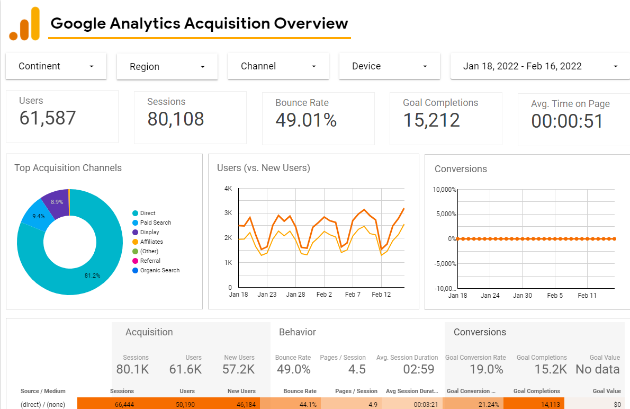Select the Users 61,587 scorecard
Screen dimensions: 630x409
tap(62, 117)
